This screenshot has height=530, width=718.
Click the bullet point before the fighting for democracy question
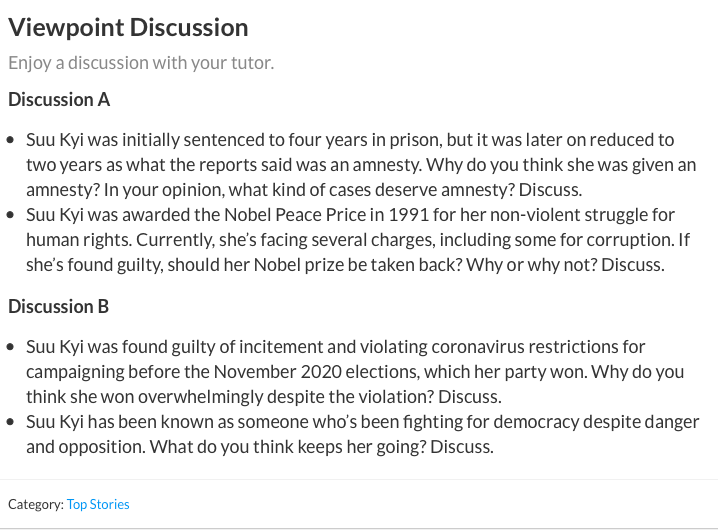tap(11, 422)
